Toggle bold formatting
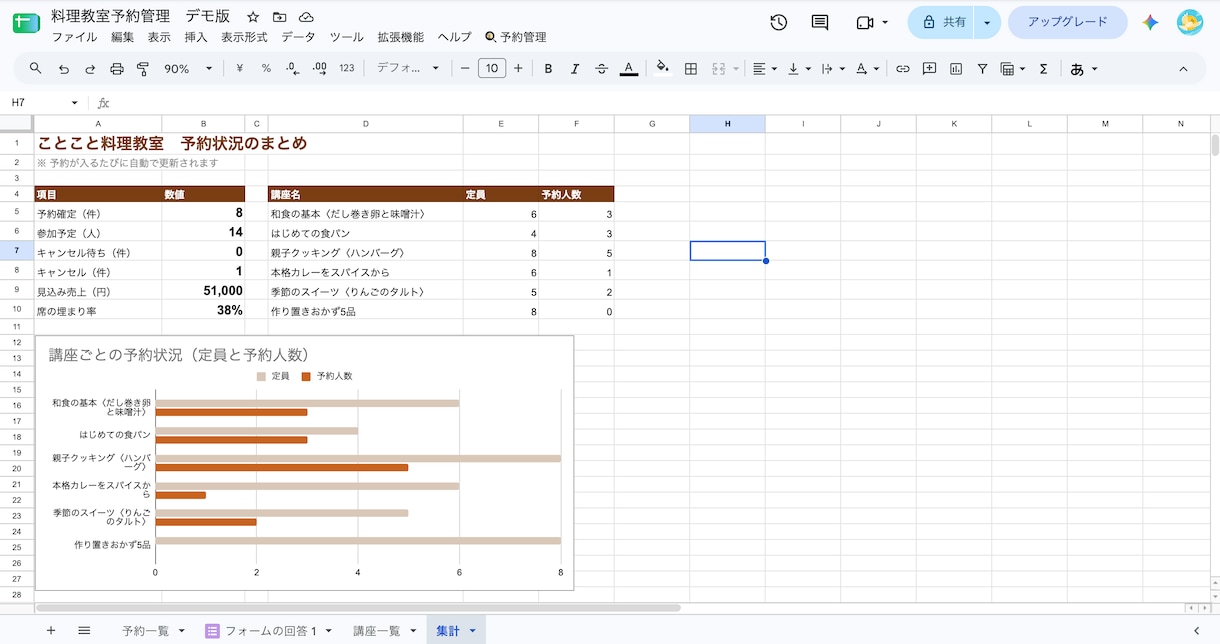The width and height of the screenshot is (1220, 644). pyautogui.click(x=548, y=69)
